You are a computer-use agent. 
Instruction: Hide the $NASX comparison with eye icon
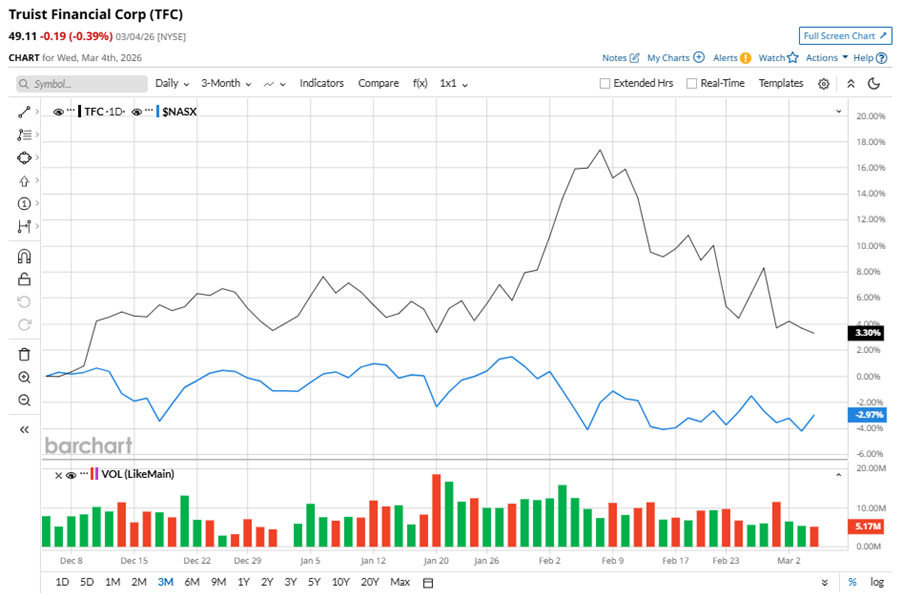point(137,112)
